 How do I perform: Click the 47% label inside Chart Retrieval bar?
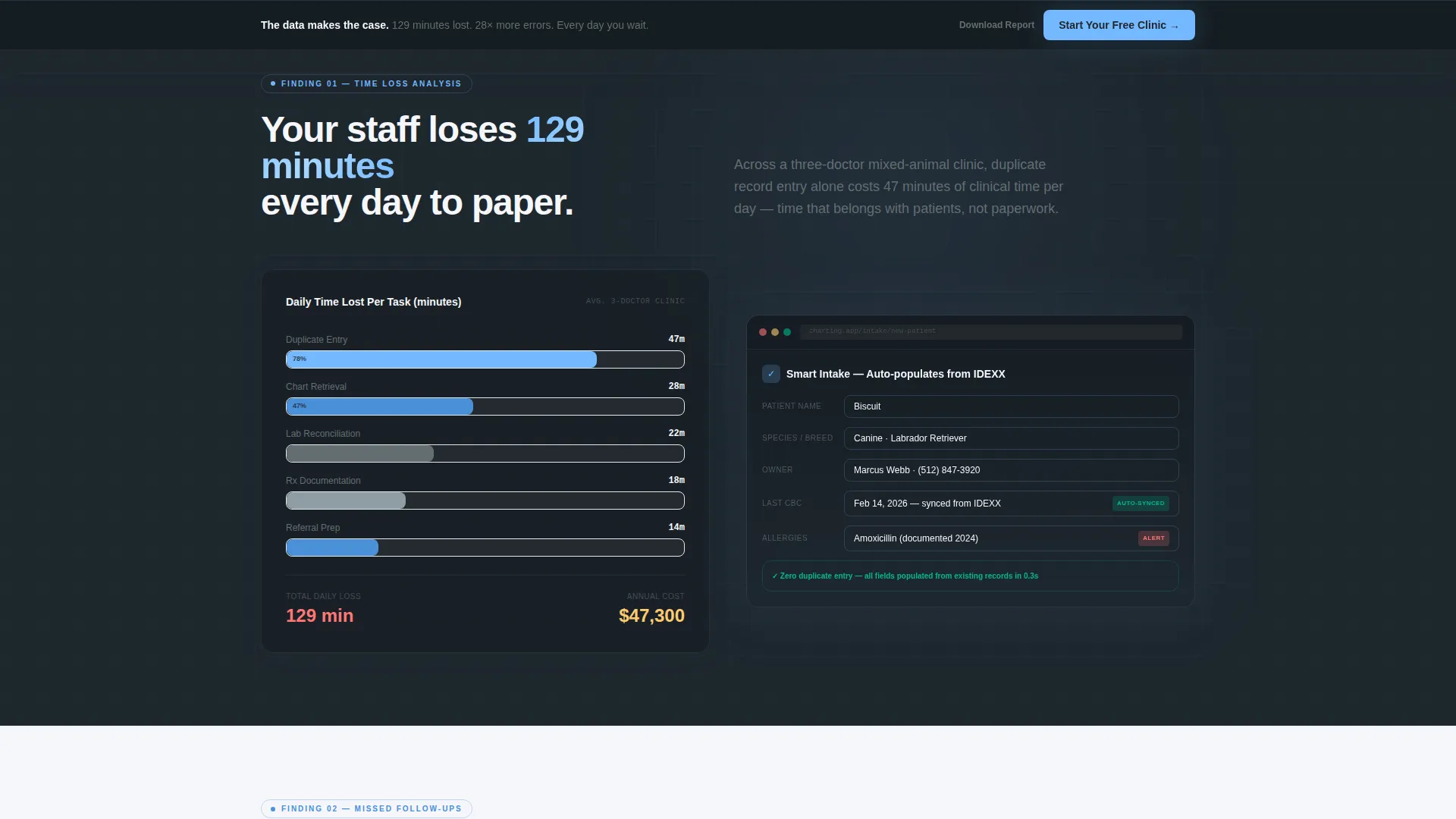(x=300, y=406)
